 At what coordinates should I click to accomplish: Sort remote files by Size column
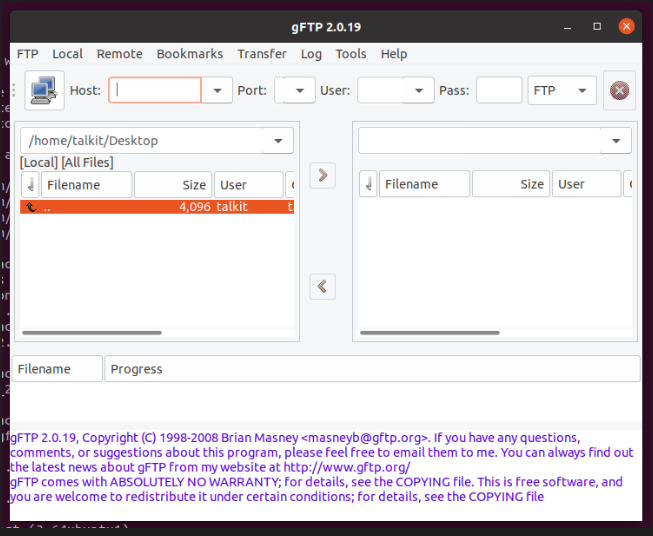pos(511,184)
